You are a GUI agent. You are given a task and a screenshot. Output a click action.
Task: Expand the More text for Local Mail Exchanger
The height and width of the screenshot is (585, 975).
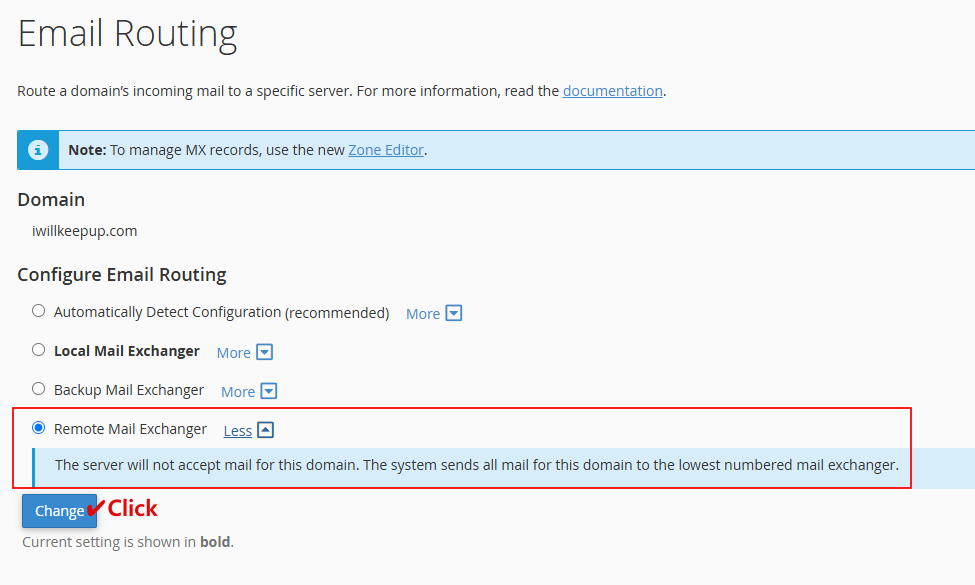[234, 352]
